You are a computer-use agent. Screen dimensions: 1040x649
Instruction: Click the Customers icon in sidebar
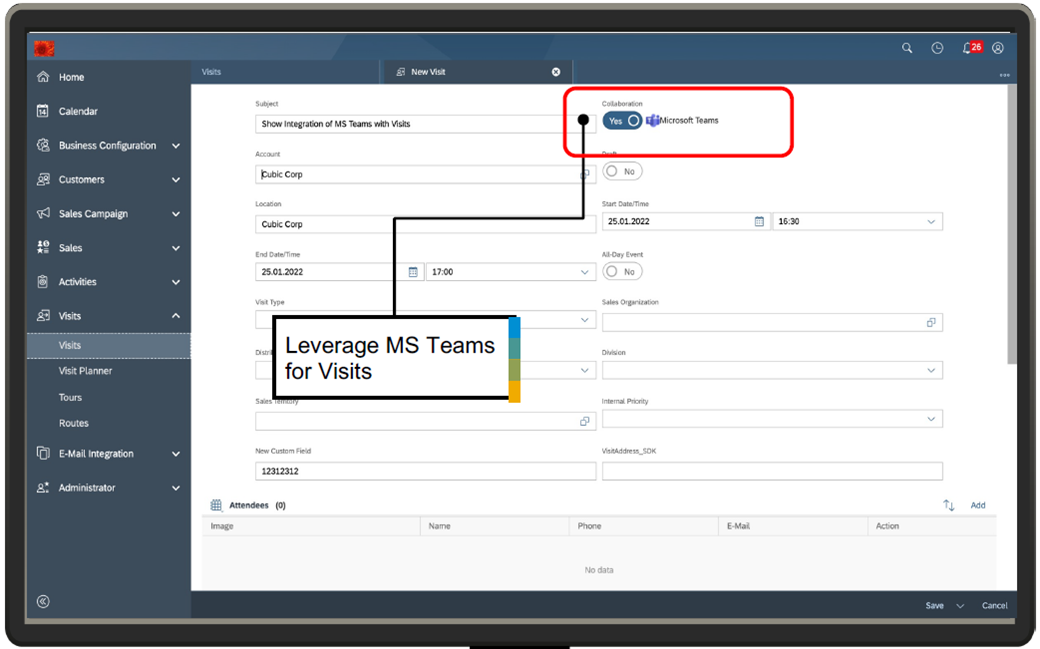(x=43, y=179)
